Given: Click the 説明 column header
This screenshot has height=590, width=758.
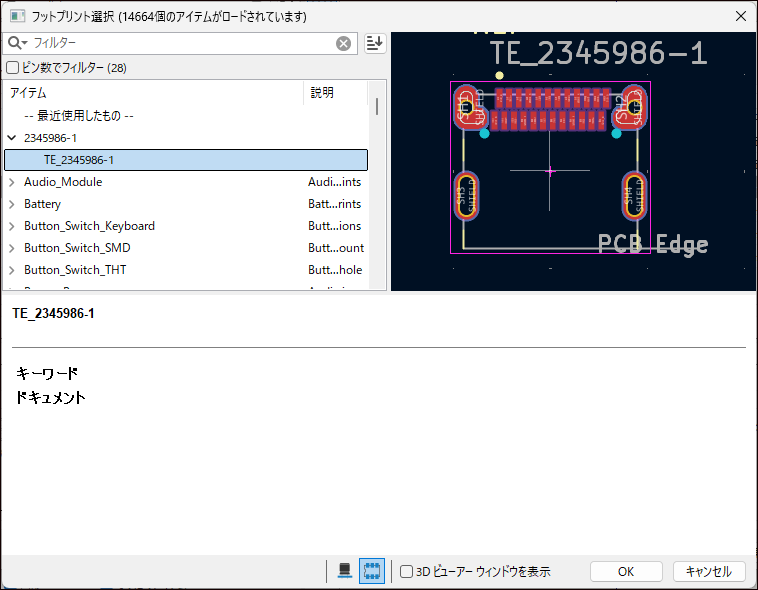Looking at the screenshot, I should 335,93.
